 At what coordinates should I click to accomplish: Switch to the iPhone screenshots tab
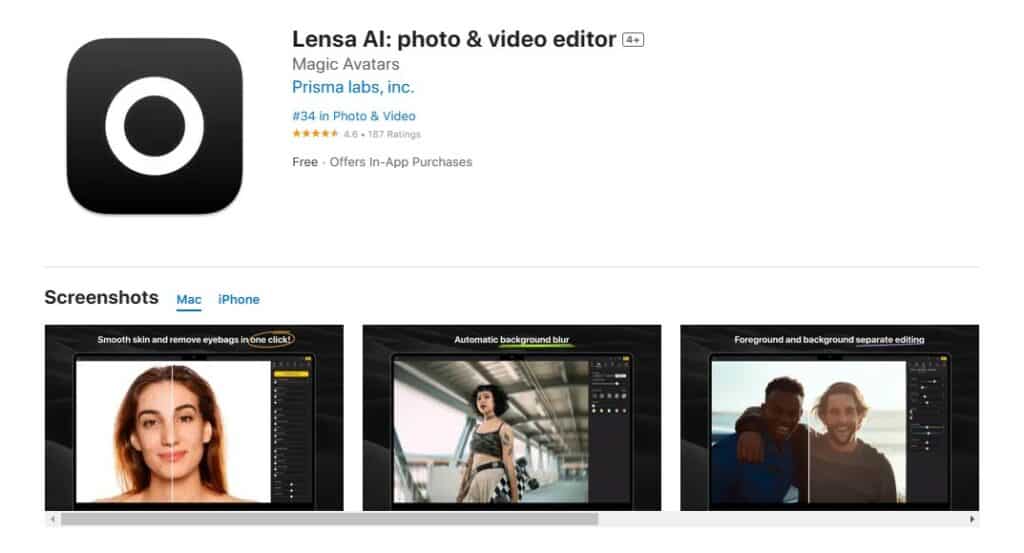click(x=238, y=300)
